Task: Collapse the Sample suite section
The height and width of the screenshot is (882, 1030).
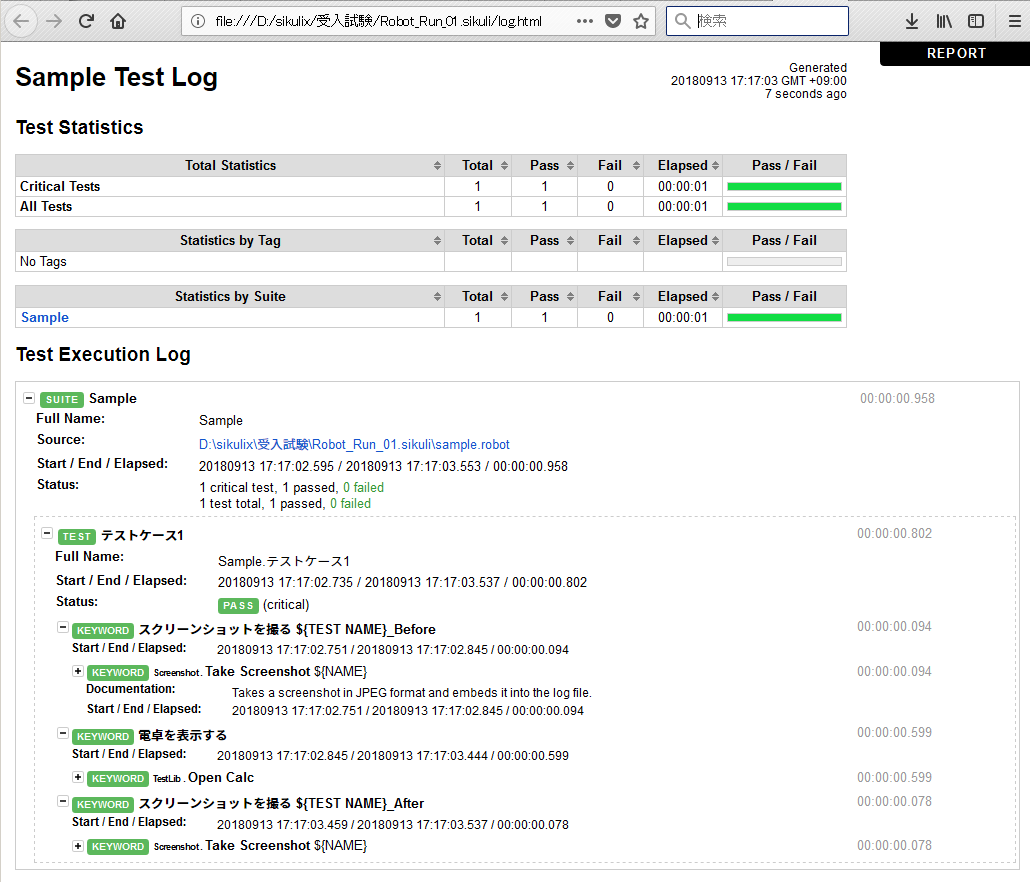Action: 29,398
